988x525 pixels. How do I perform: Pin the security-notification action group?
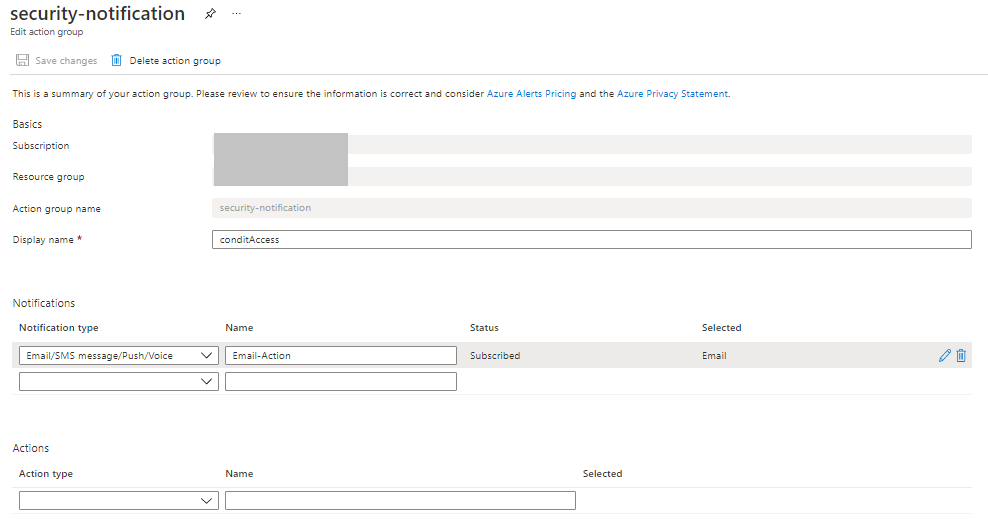pos(210,15)
